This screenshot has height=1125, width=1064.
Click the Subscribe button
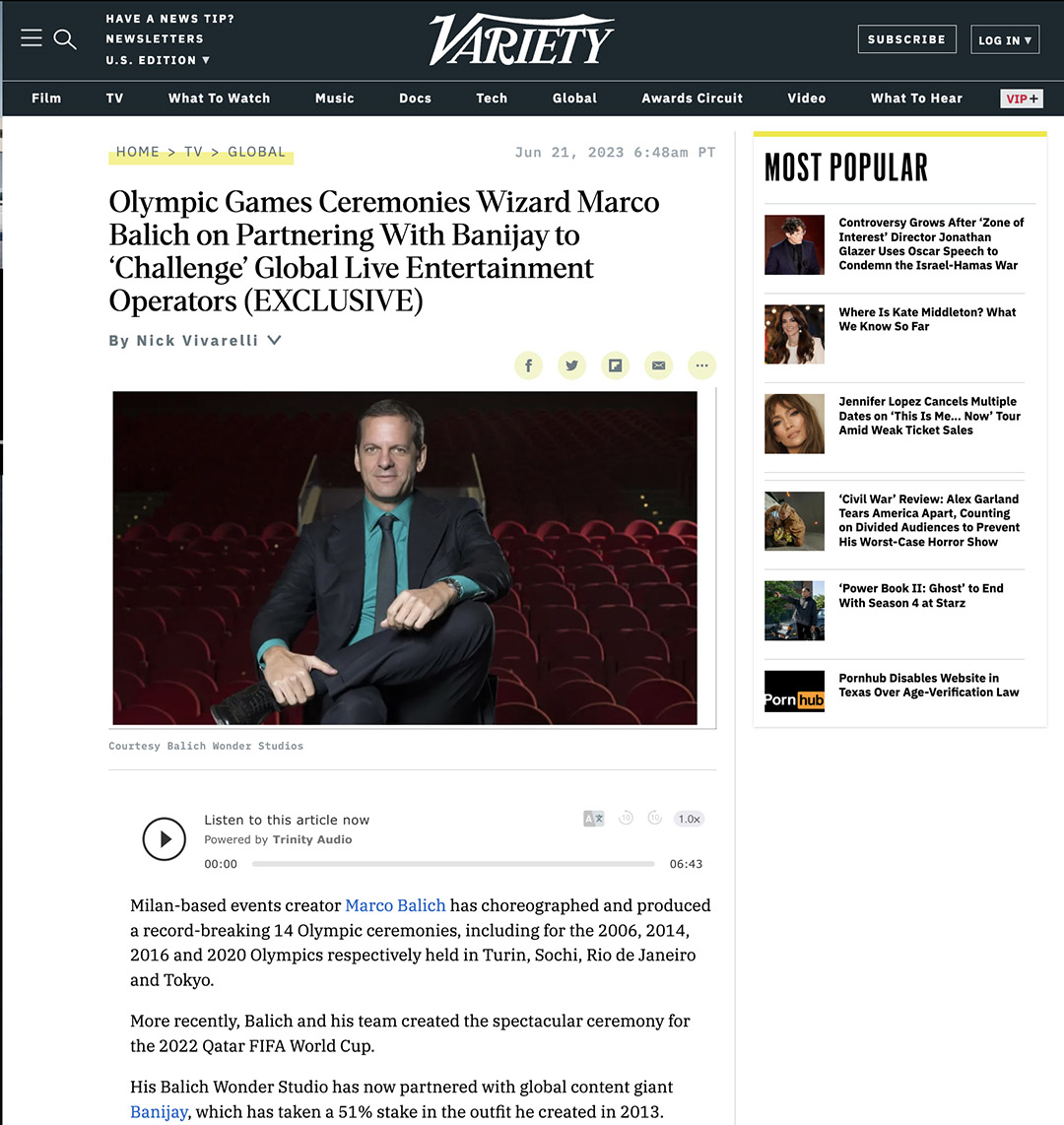907,39
